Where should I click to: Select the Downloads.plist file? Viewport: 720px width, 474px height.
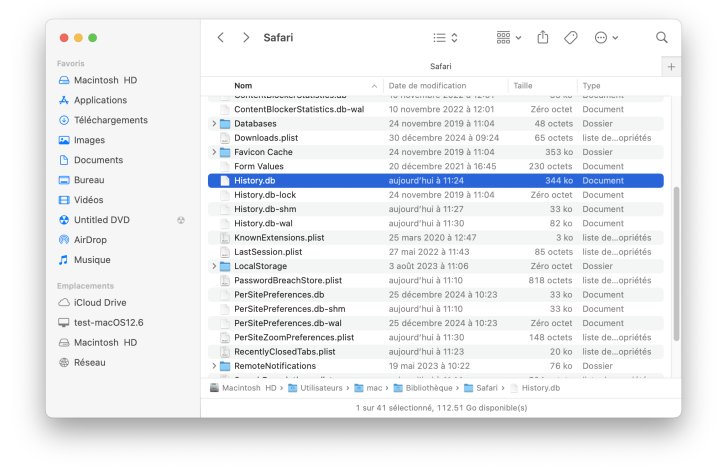(436, 138)
